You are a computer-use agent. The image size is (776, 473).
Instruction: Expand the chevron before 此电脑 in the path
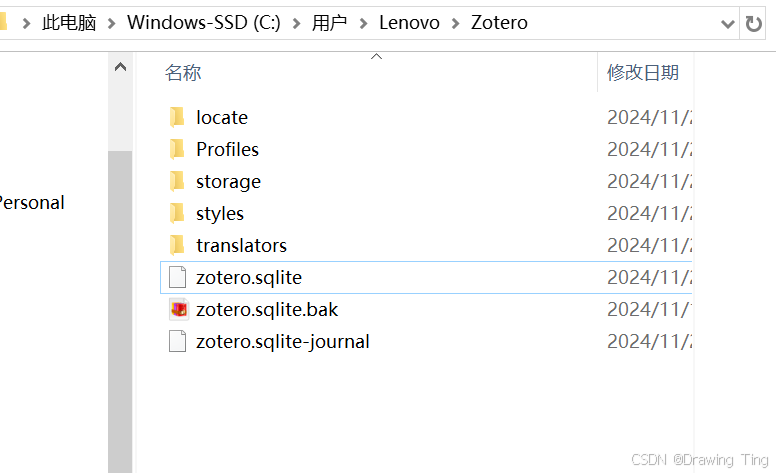coord(26,23)
